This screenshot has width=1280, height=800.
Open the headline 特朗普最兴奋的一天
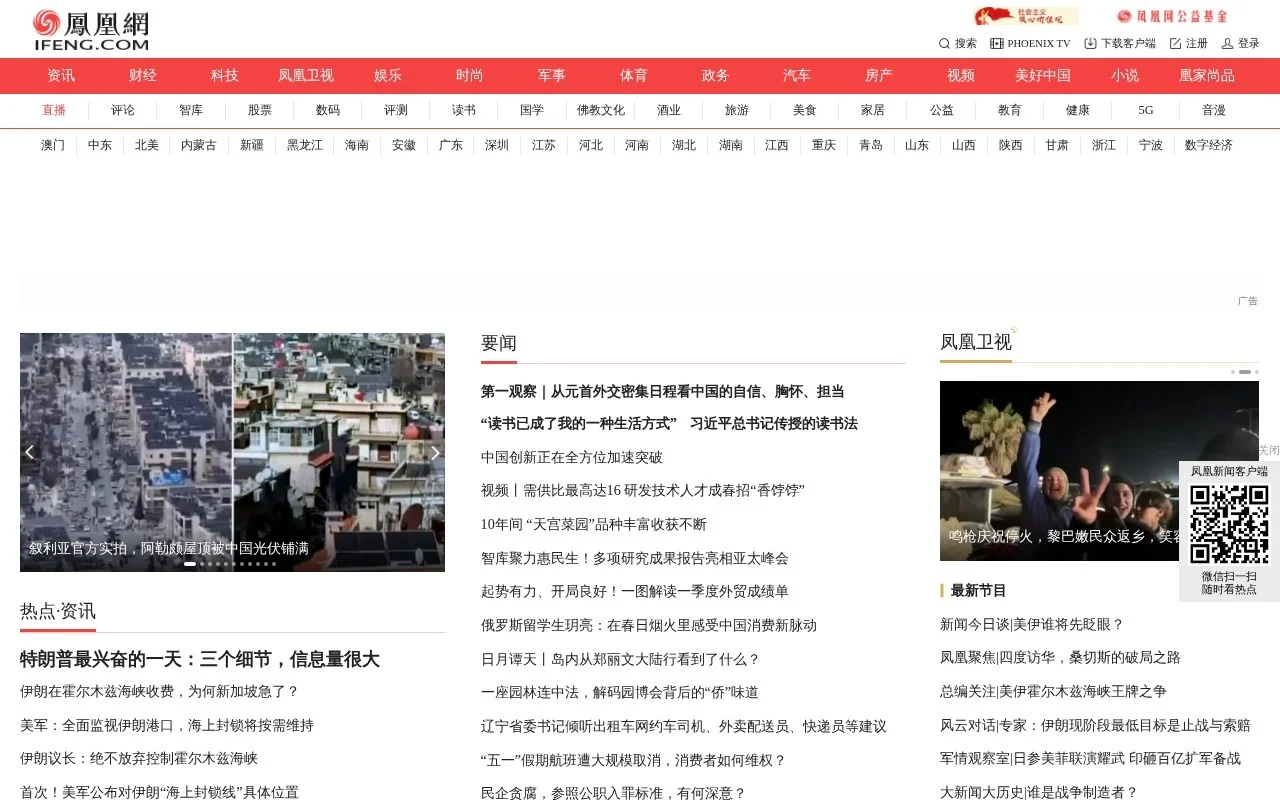[198, 659]
